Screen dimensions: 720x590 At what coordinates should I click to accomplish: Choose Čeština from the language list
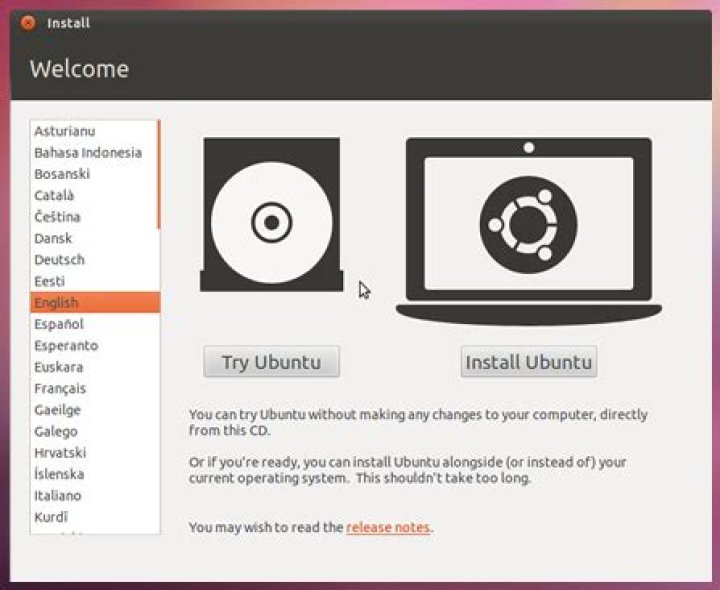(95, 217)
